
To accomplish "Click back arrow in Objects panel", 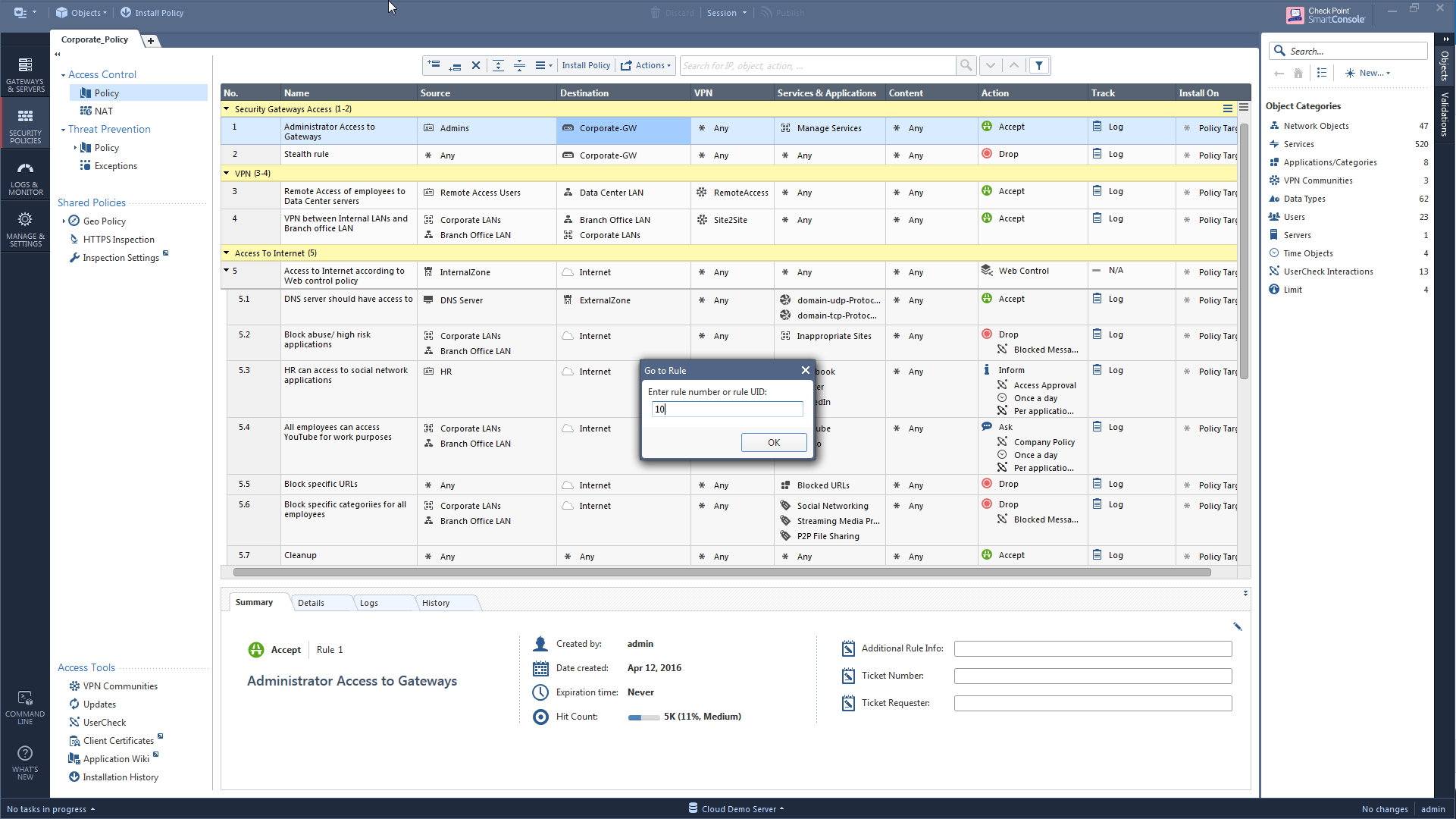I will pos(1279,73).
